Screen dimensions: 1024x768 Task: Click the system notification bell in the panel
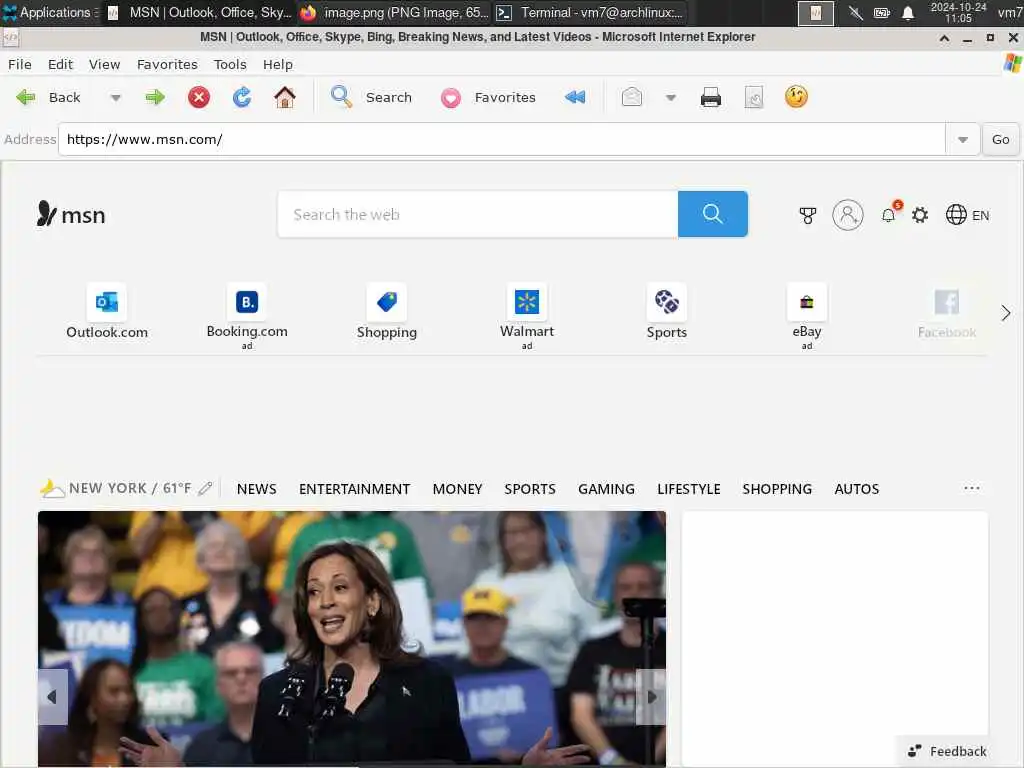908,13
